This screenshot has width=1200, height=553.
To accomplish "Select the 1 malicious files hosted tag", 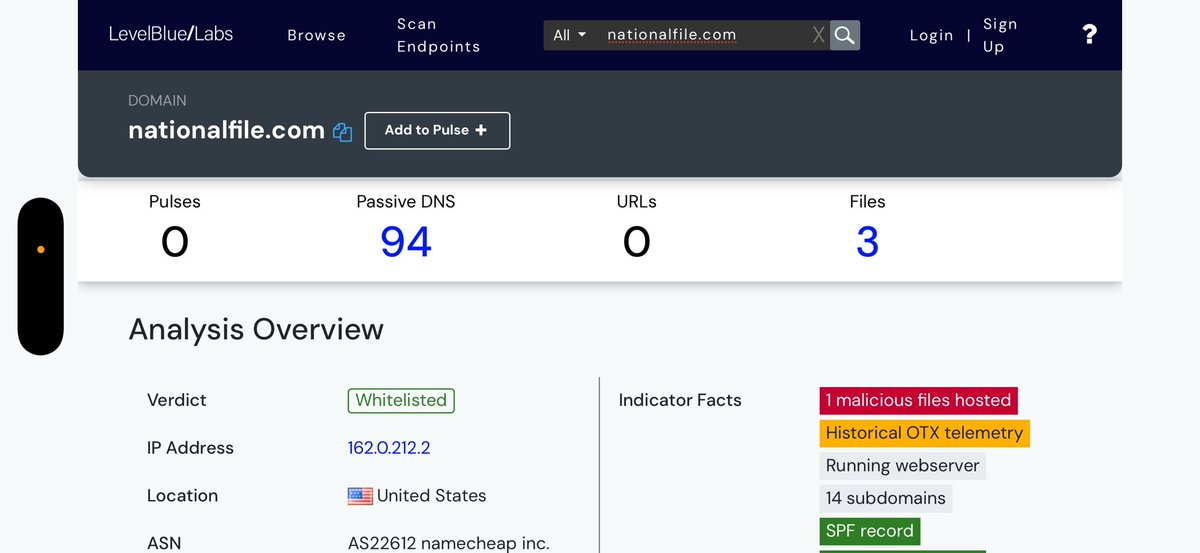I will (918, 400).
